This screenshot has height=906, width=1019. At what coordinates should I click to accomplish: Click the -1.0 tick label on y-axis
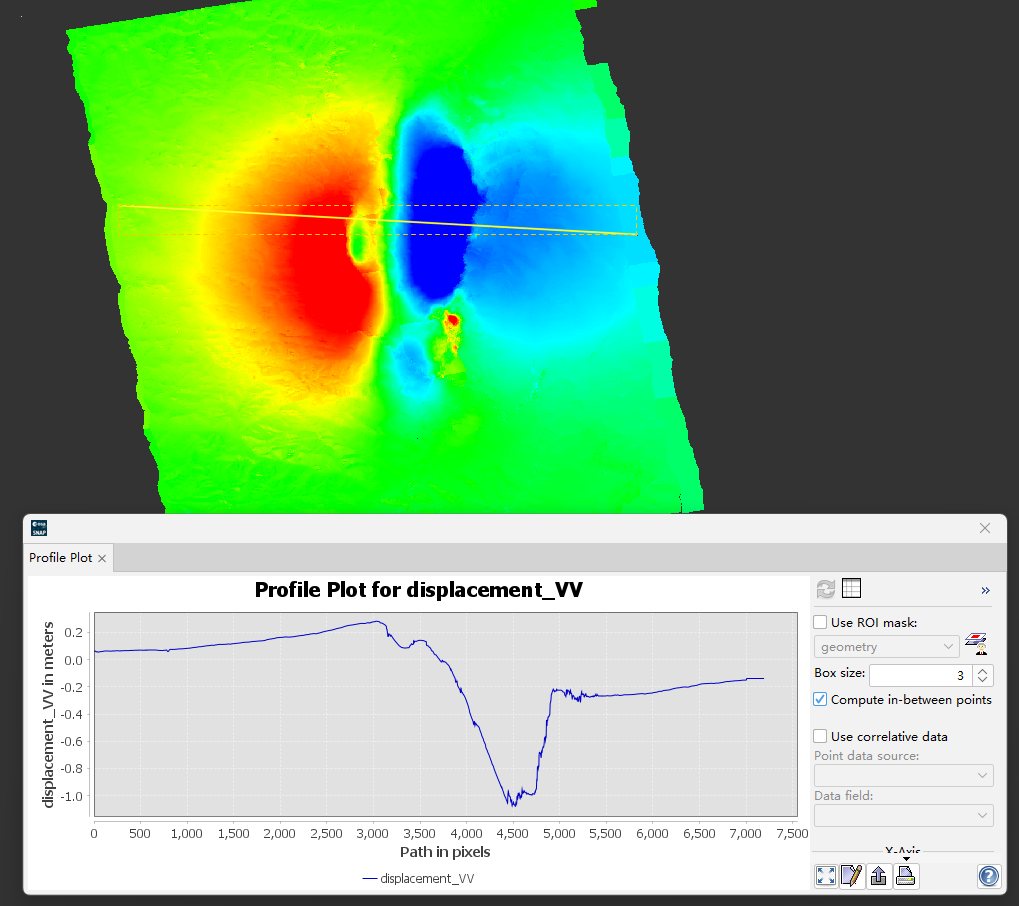72,796
